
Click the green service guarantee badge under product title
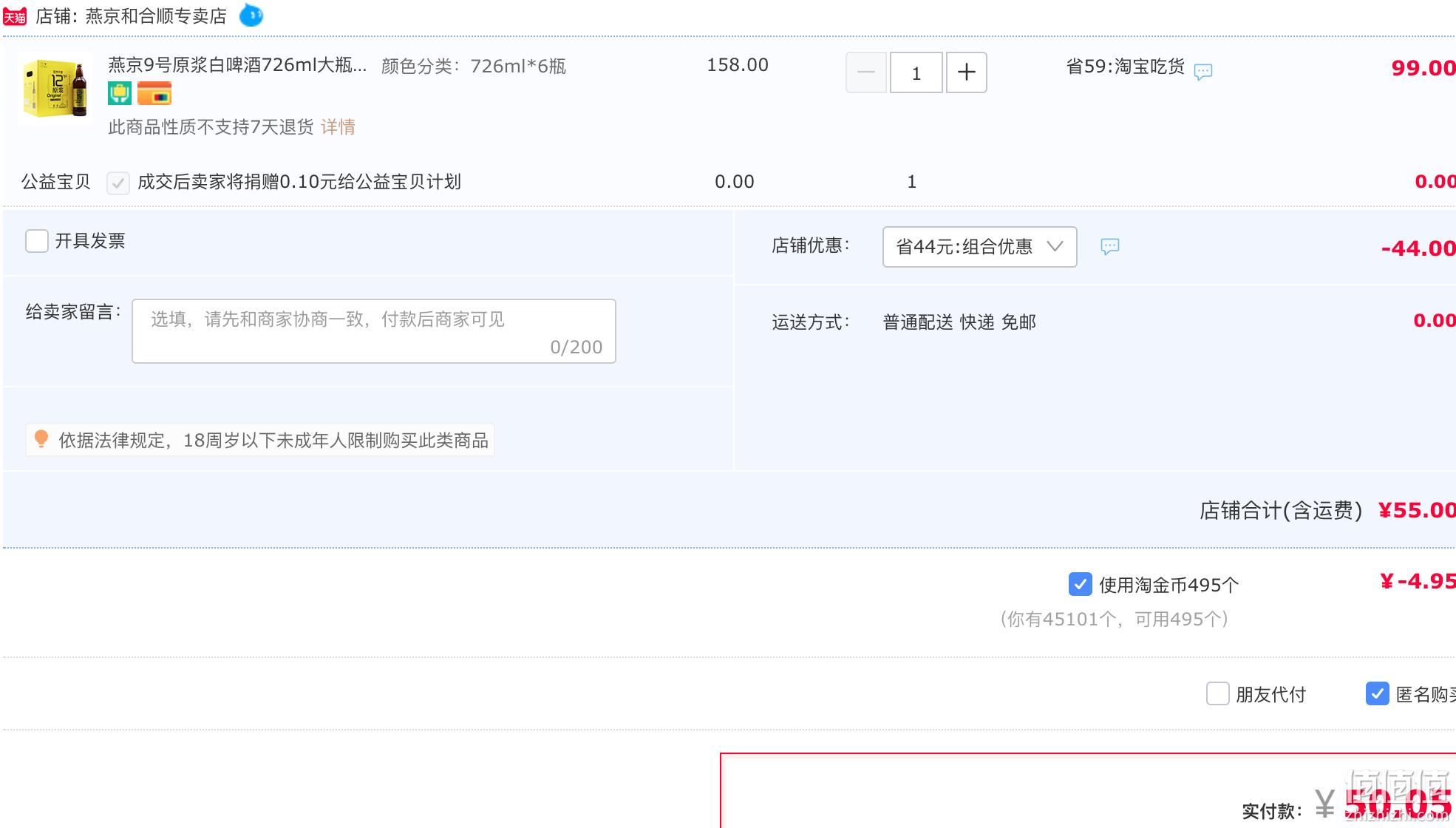tap(120, 94)
